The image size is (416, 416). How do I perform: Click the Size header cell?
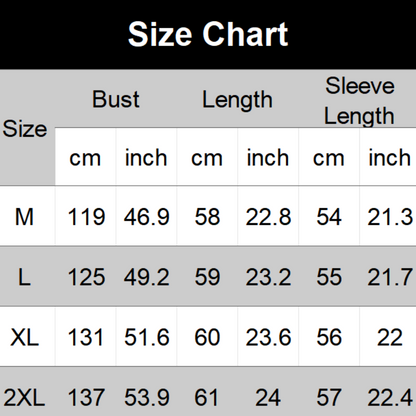click(x=25, y=129)
